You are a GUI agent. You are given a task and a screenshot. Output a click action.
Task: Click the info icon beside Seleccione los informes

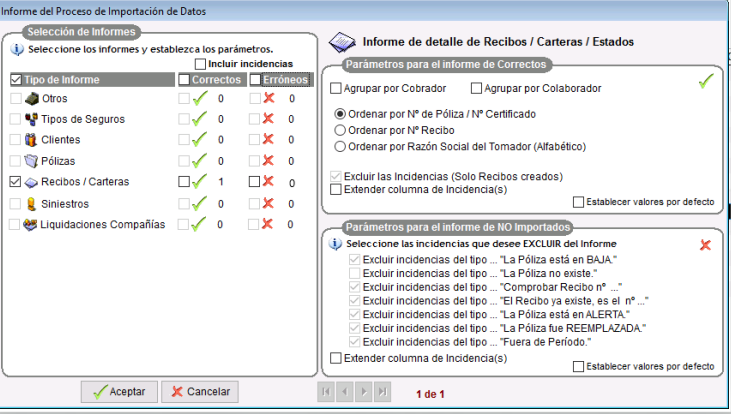click(17, 49)
